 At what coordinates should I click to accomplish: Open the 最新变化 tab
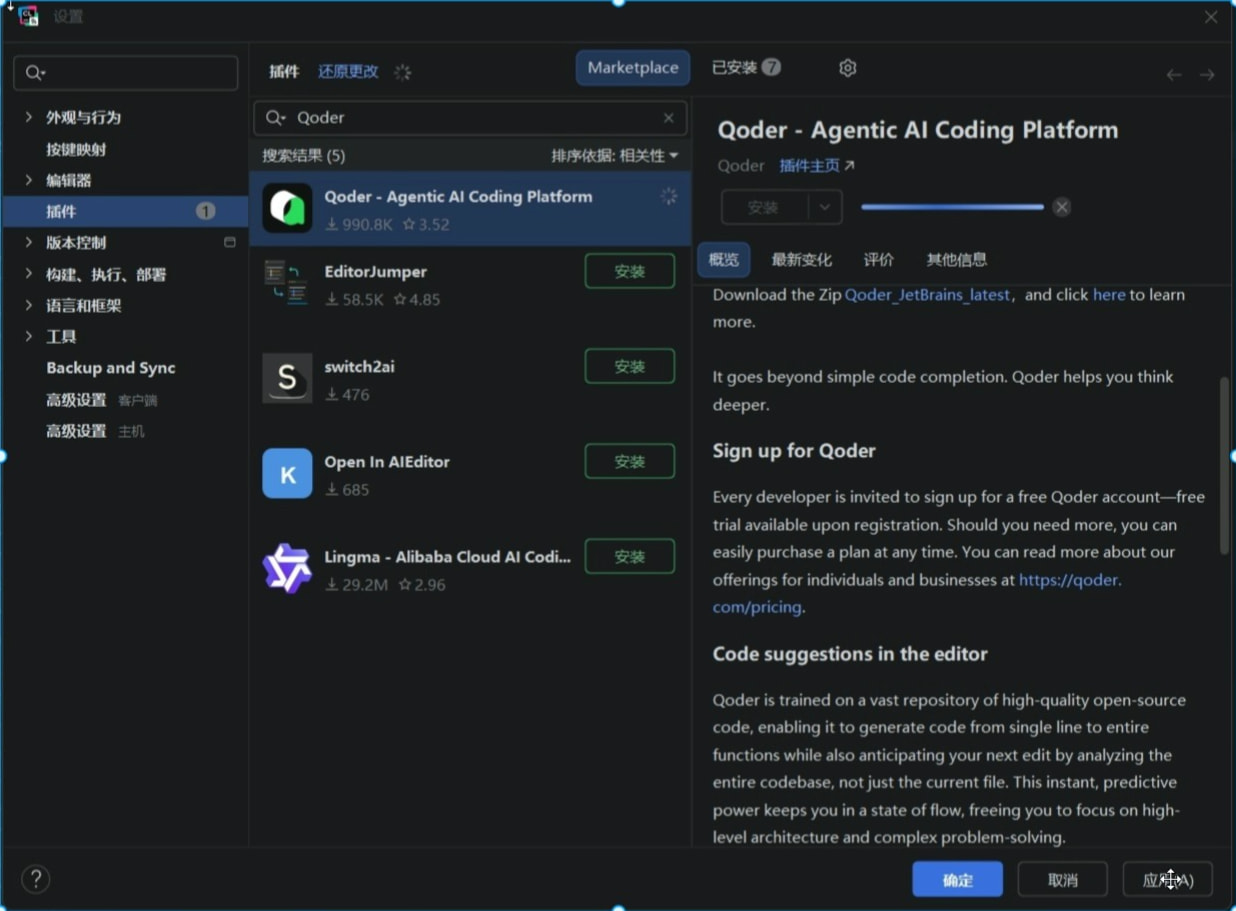point(801,260)
